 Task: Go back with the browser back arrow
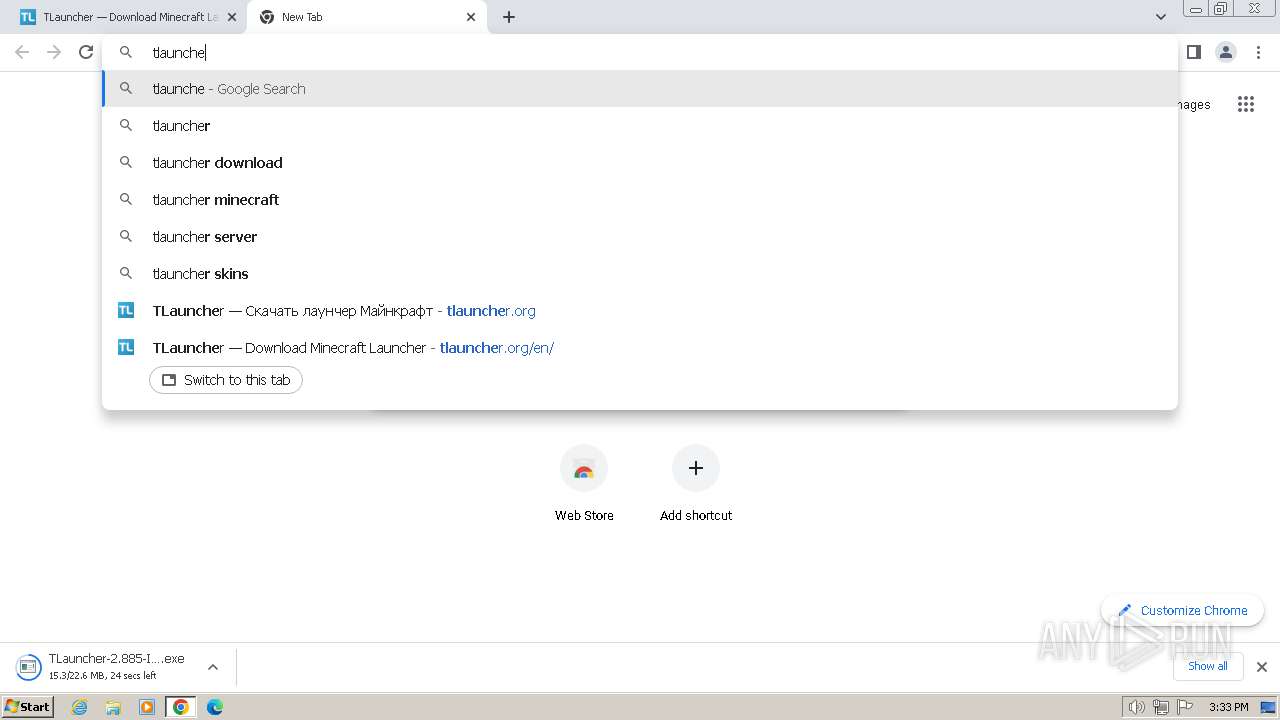(x=22, y=52)
